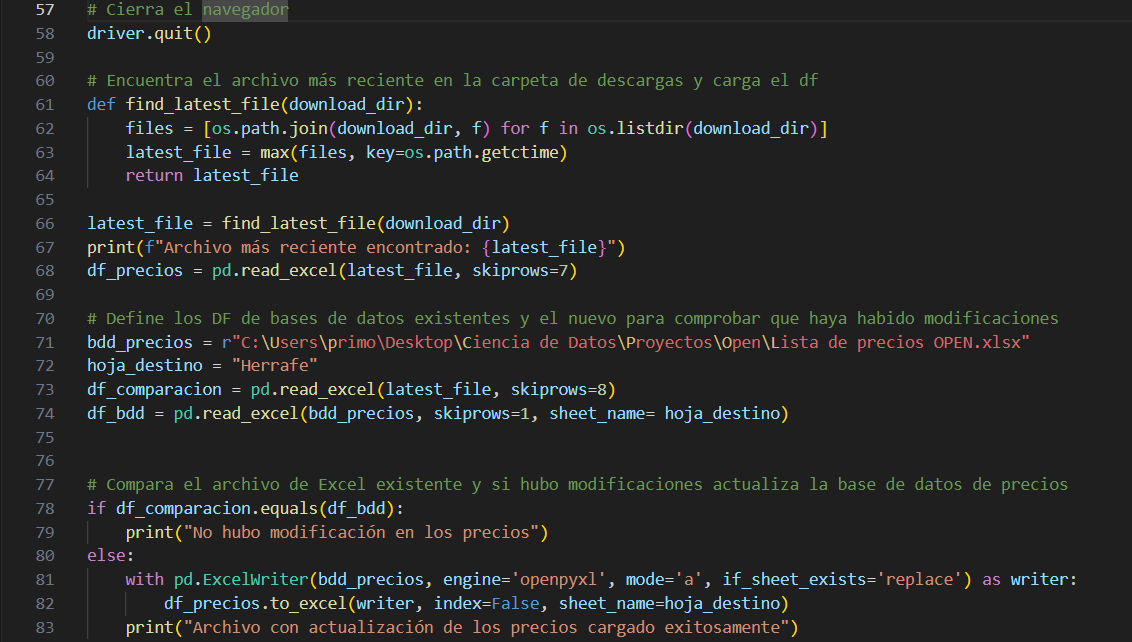Click line number 78 in the gutter

click(45, 508)
